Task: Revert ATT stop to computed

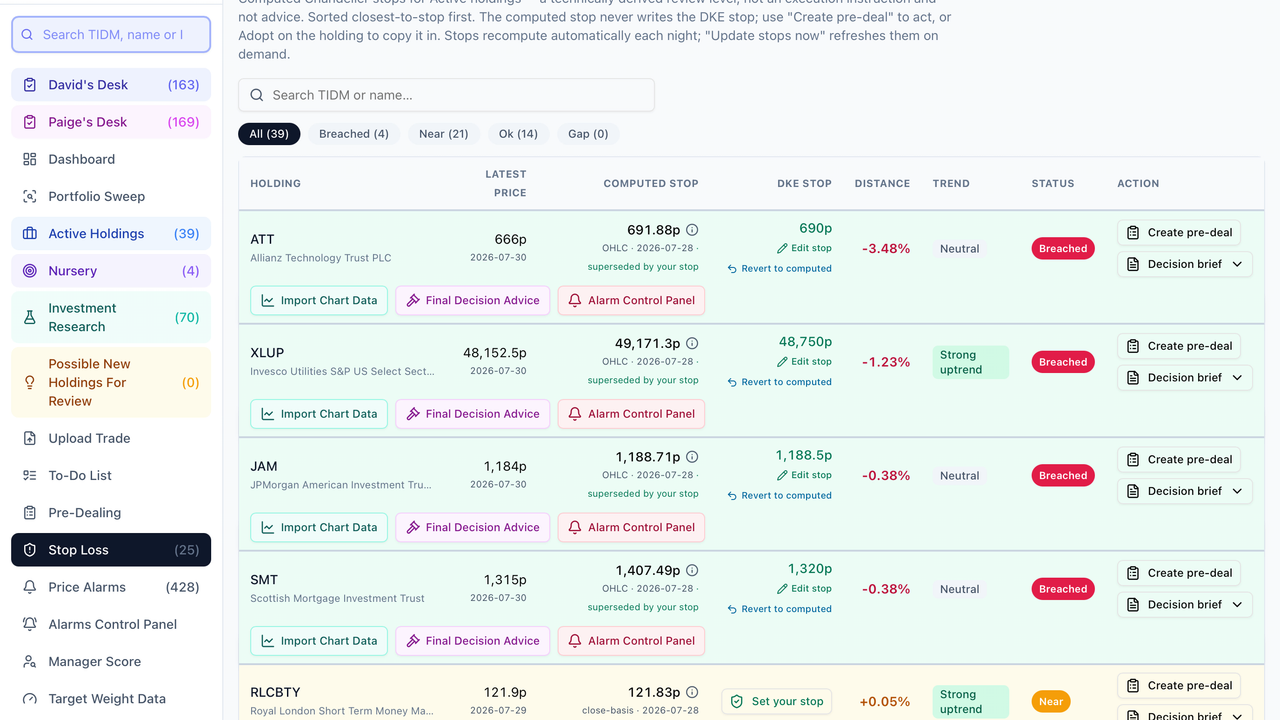Action: (x=779, y=268)
